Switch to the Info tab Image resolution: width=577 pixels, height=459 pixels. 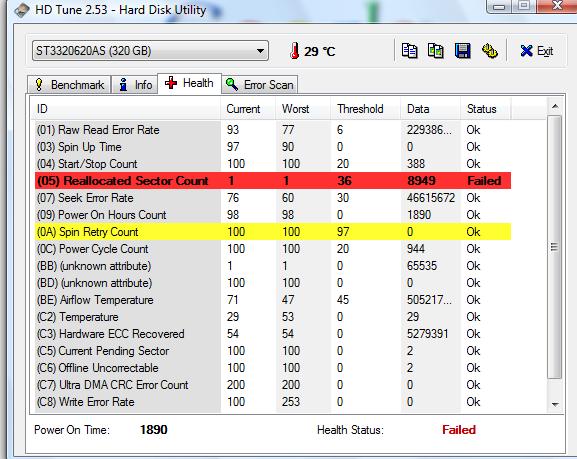pos(135,85)
